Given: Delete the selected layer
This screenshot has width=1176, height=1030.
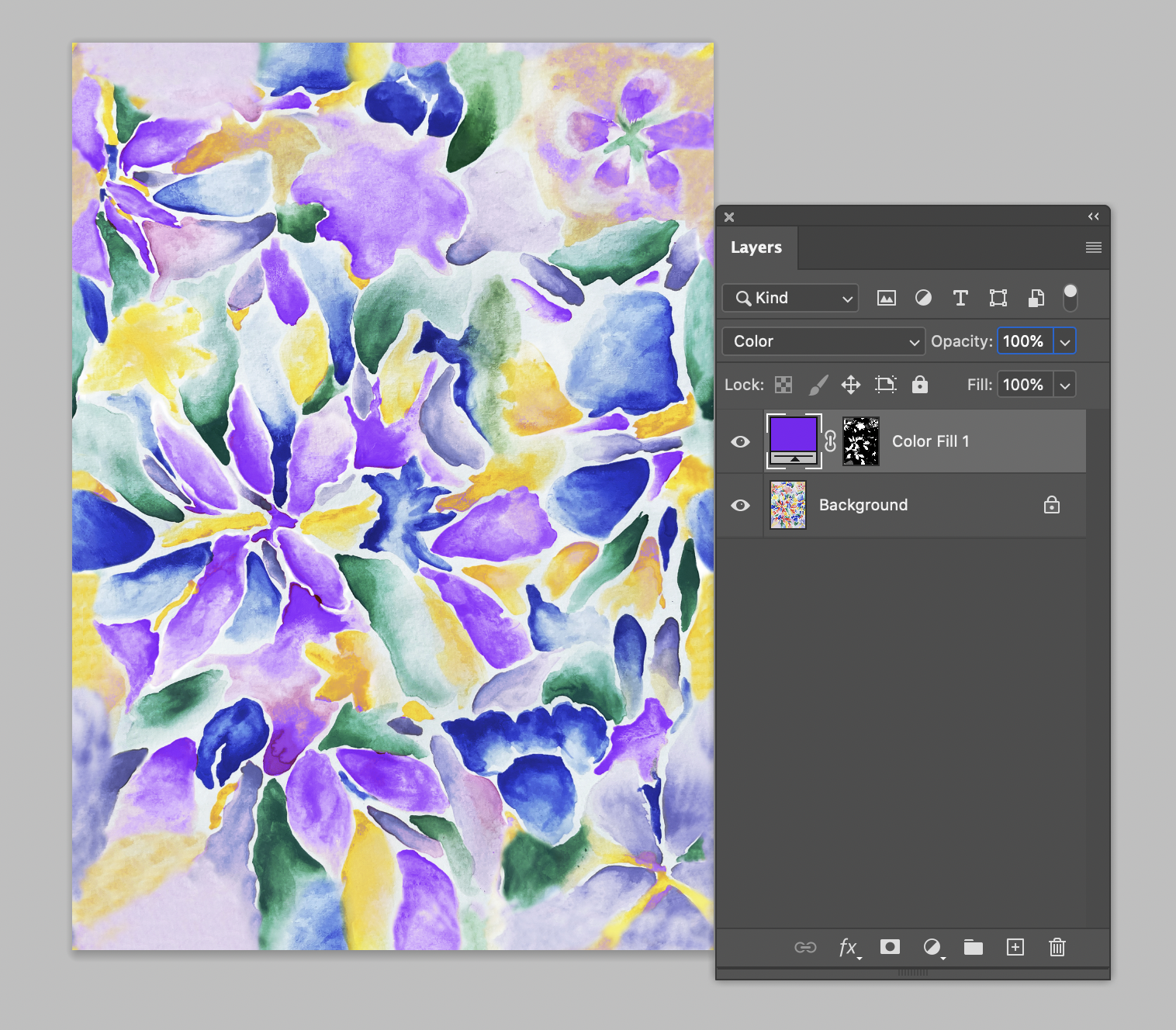Looking at the screenshot, I should (x=1057, y=947).
